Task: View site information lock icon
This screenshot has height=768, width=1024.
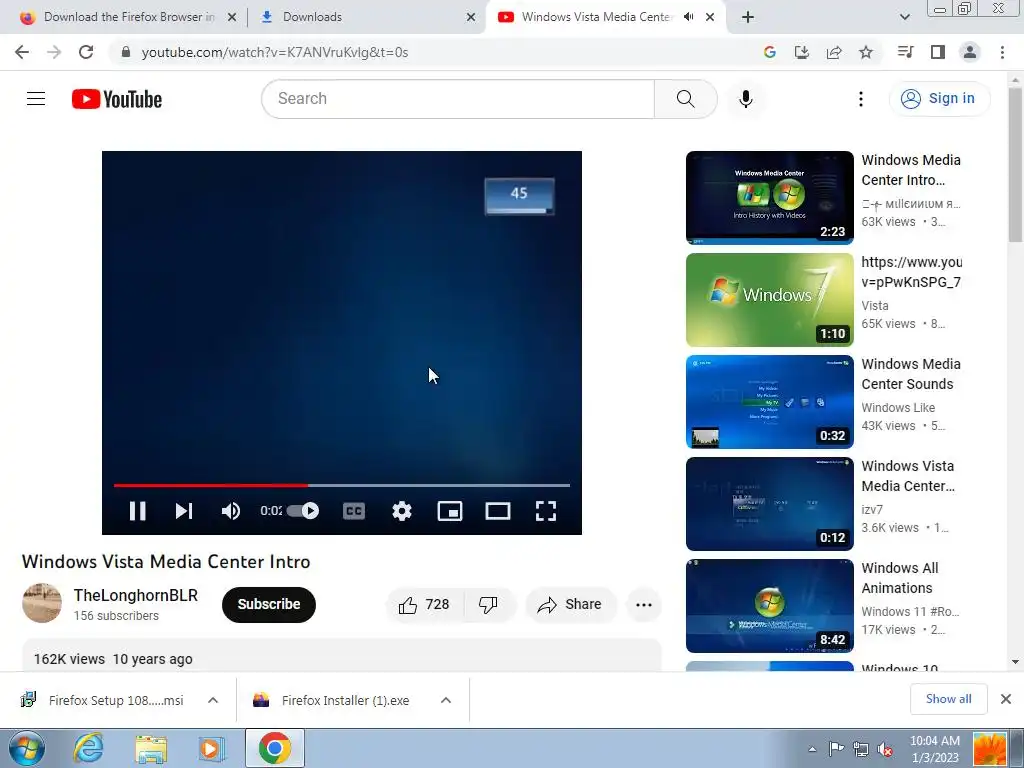Action: 125,52
